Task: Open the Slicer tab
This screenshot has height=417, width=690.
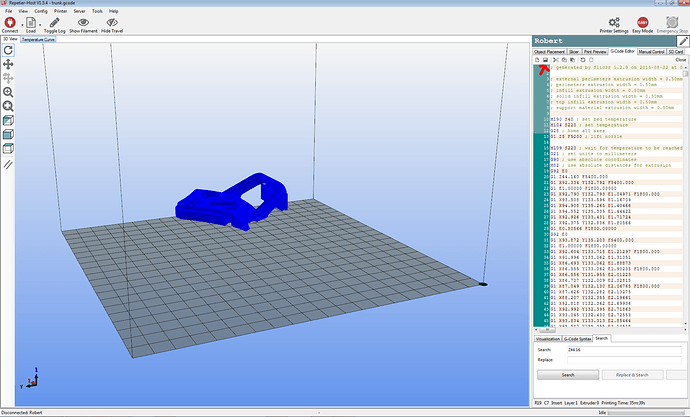Action: tap(574, 52)
